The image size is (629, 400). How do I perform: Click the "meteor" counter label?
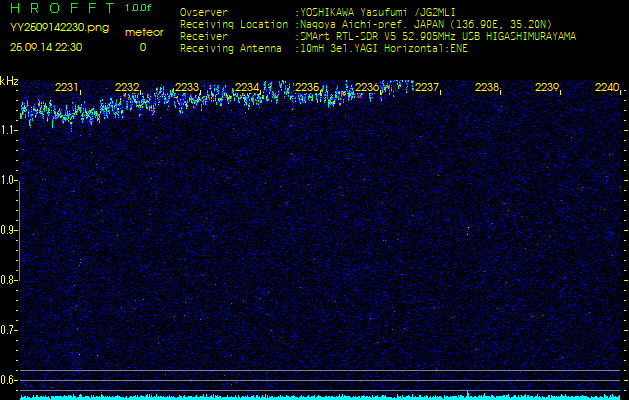coord(144,32)
